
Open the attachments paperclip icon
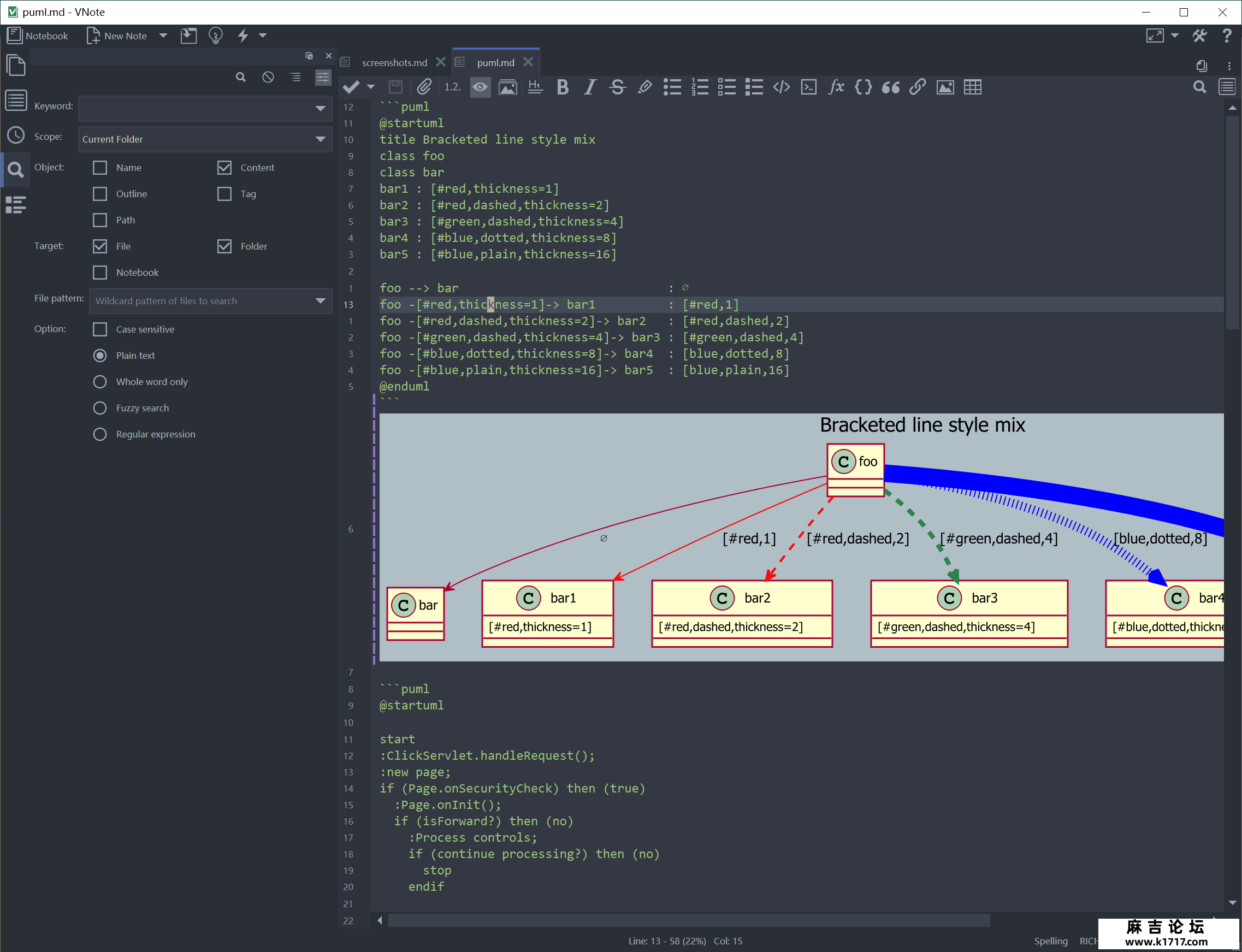(x=424, y=87)
